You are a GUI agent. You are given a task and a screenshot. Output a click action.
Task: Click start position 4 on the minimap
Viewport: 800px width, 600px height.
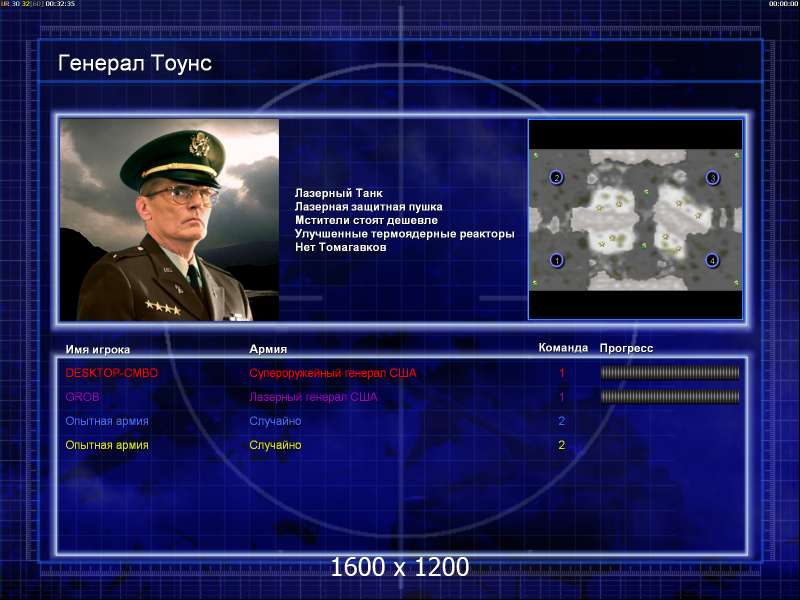click(x=712, y=261)
